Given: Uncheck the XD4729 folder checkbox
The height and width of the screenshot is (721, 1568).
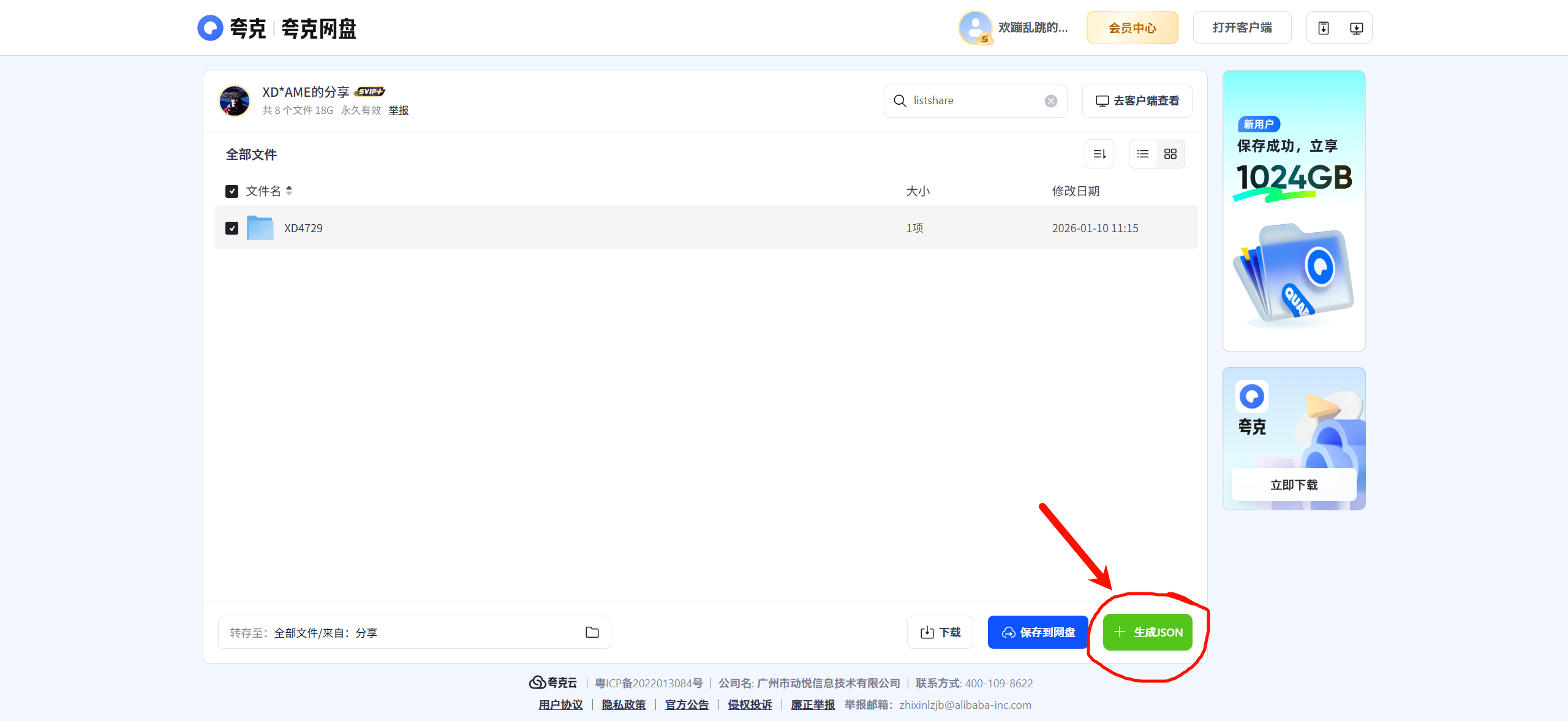Looking at the screenshot, I should click(232, 228).
